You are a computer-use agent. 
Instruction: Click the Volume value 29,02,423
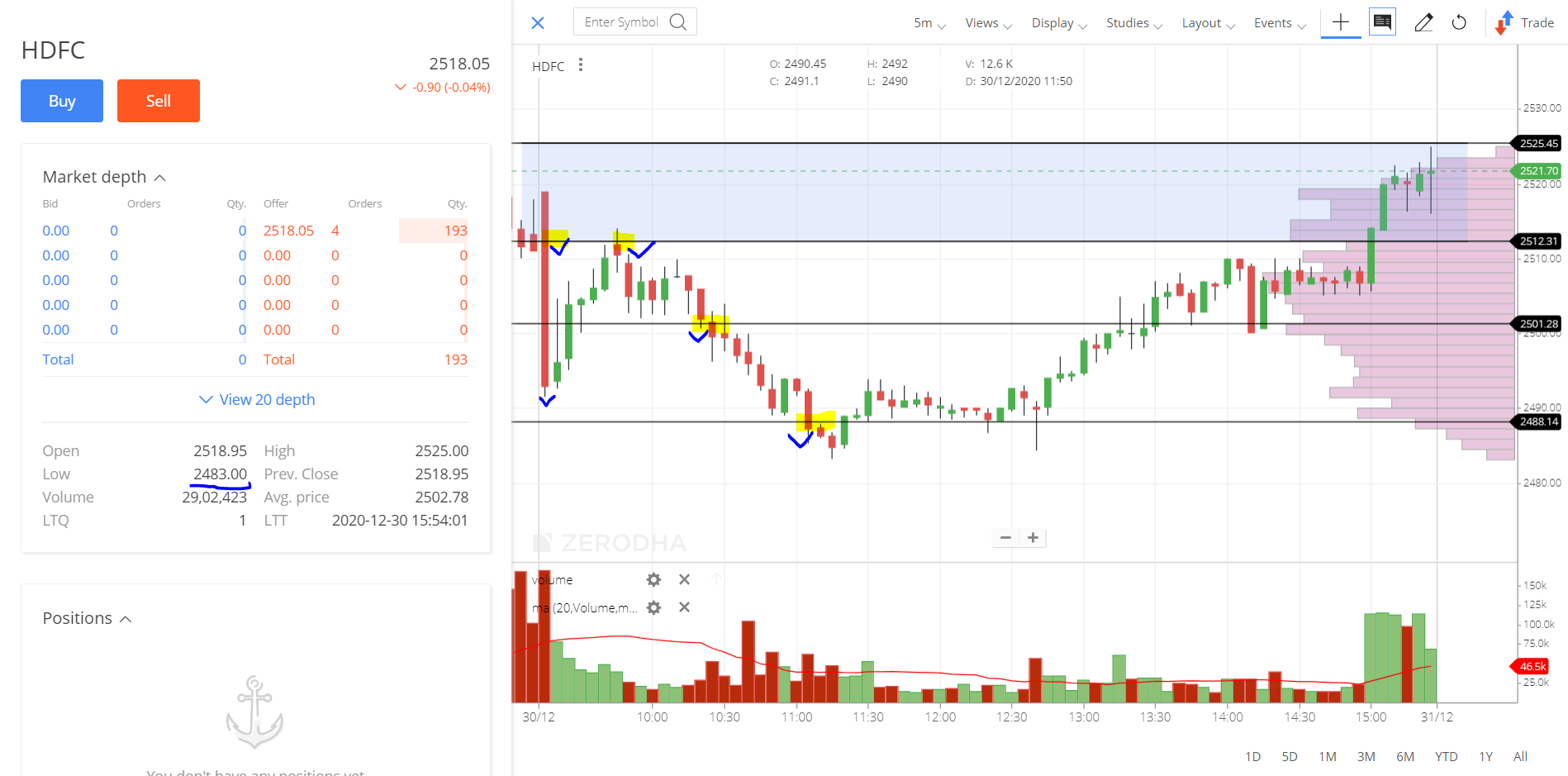pyautogui.click(x=214, y=497)
